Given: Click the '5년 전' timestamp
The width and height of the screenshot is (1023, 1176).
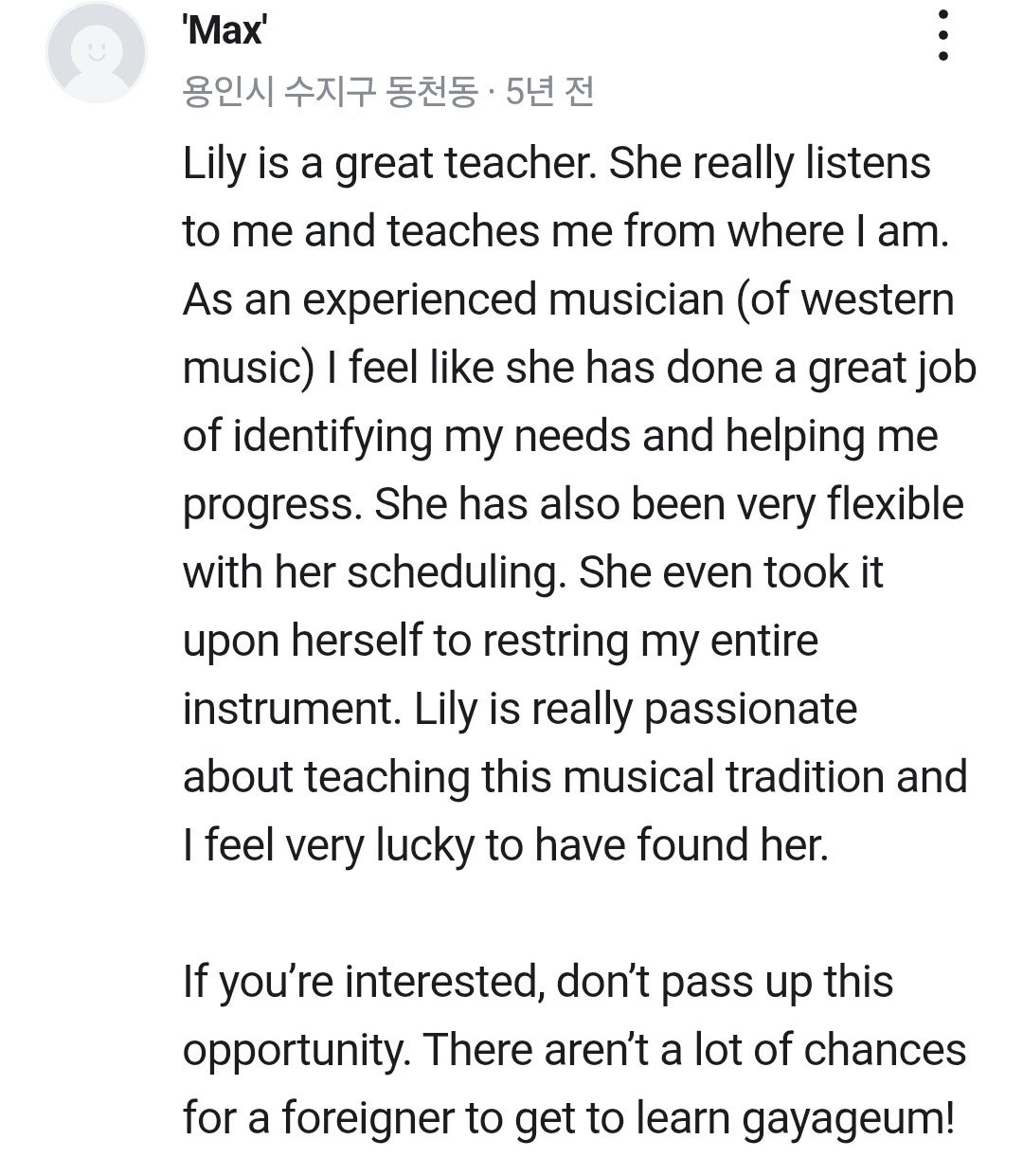Looking at the screenshot, I should pyautogui.click(x=550, y=92).
